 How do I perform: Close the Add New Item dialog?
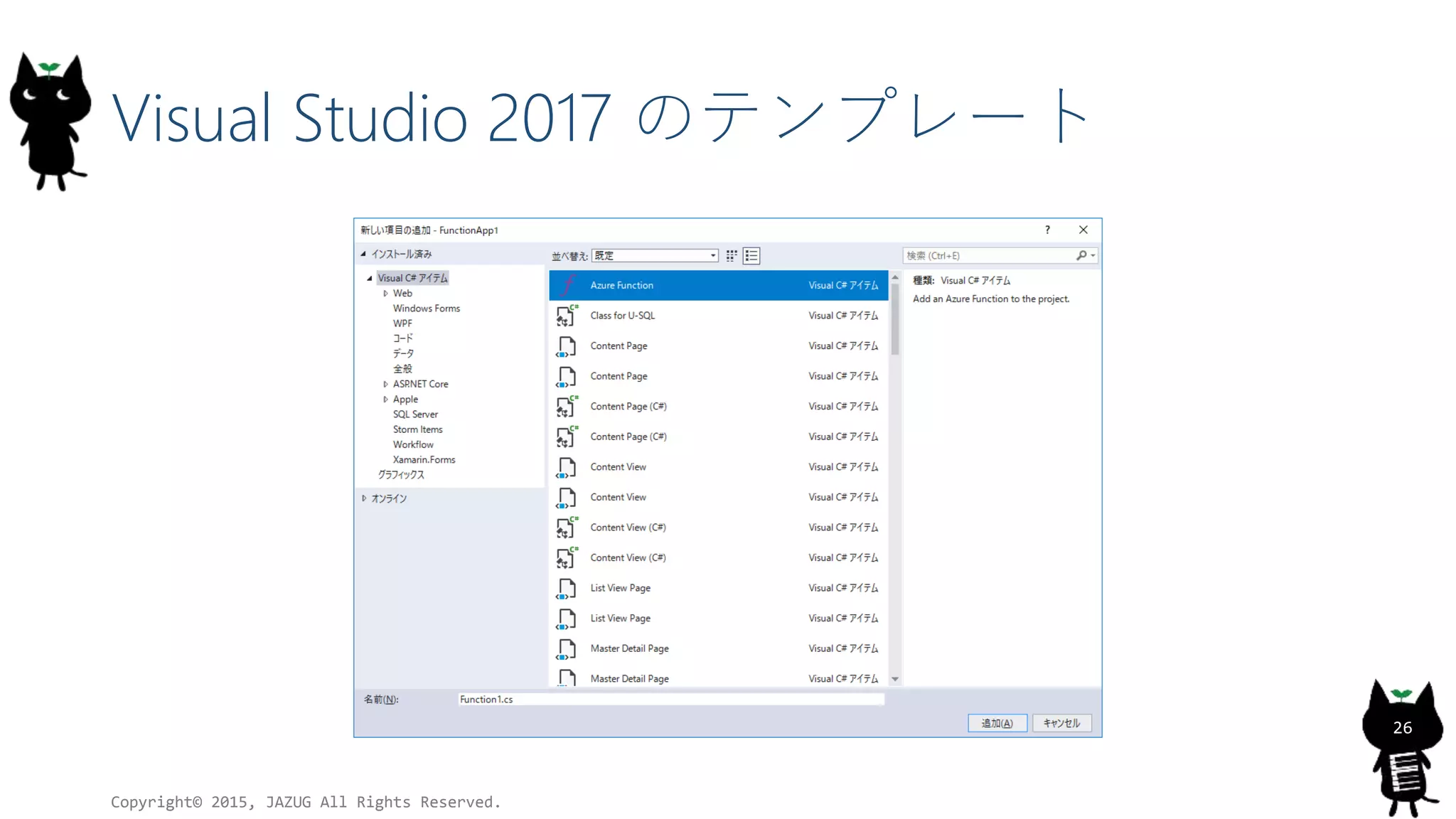coord(1083,230)
